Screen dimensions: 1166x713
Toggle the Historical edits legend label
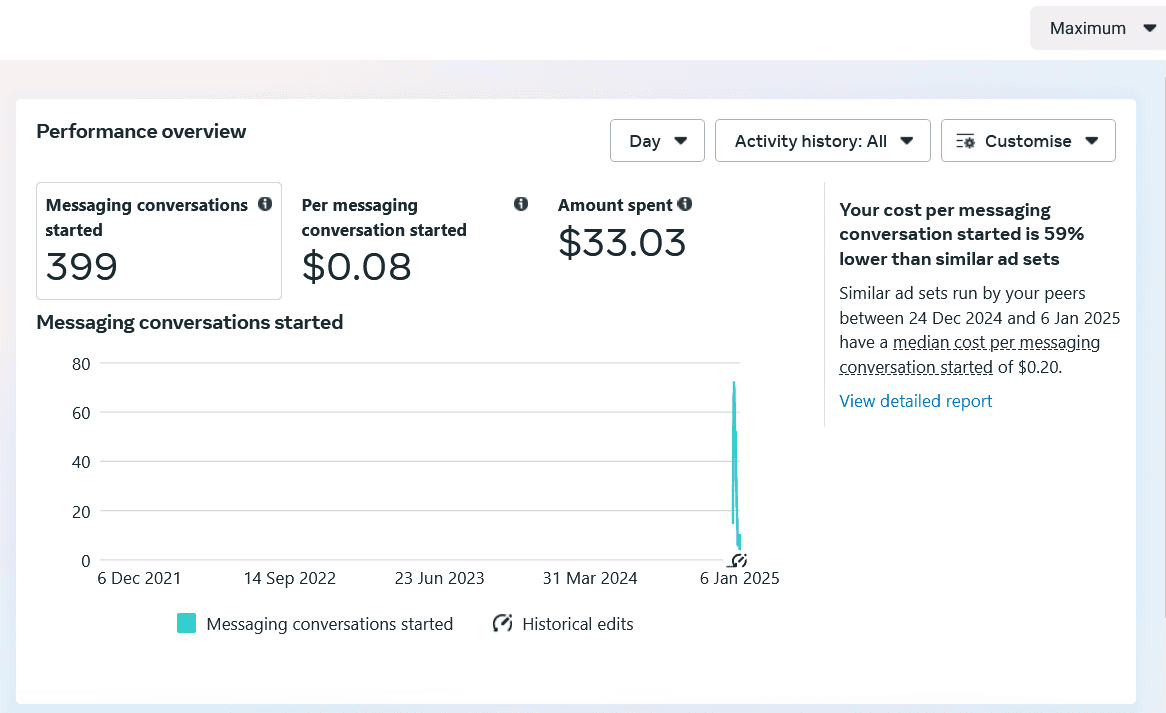[578, 624]
